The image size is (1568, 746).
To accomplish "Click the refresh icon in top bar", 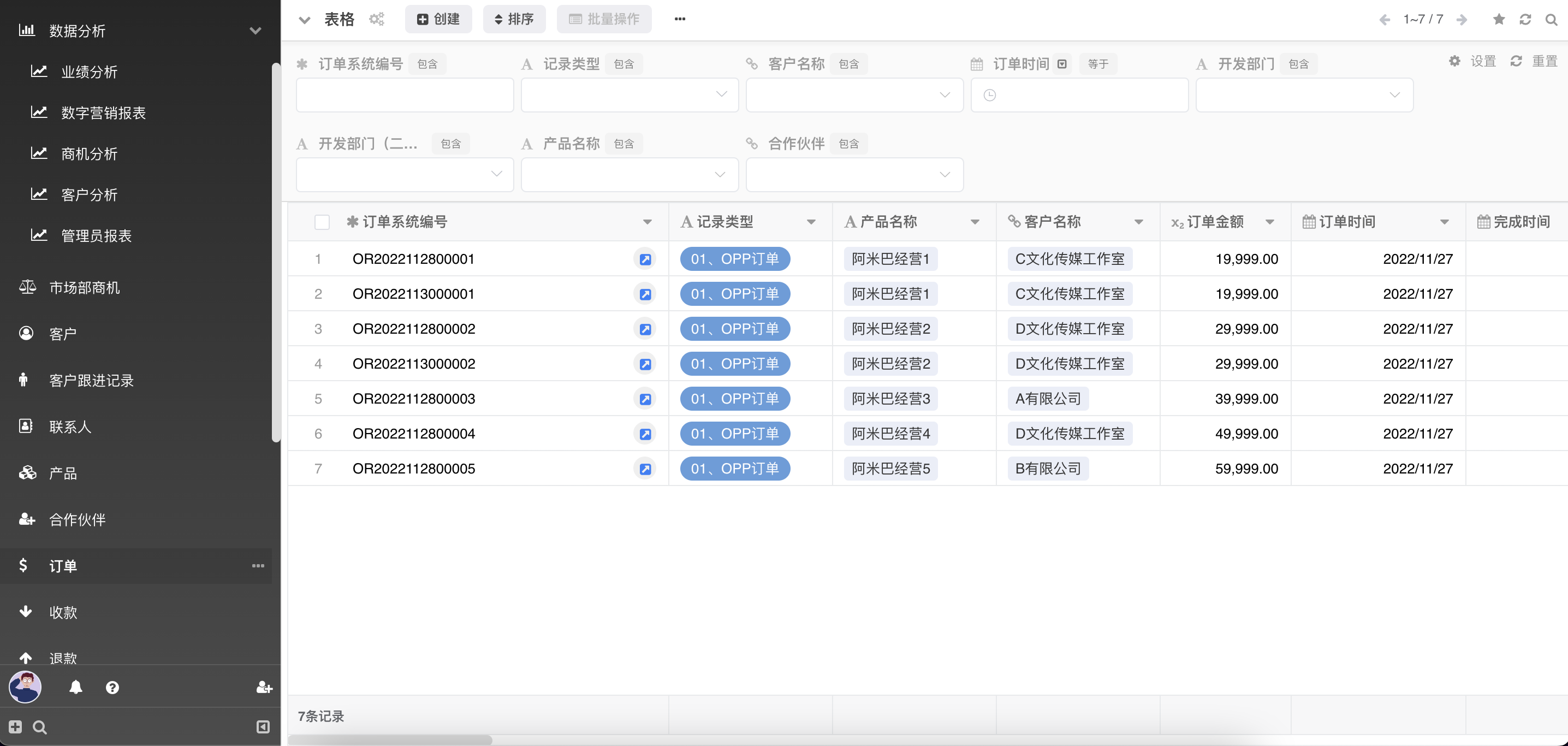I will tap(1525, 20).
